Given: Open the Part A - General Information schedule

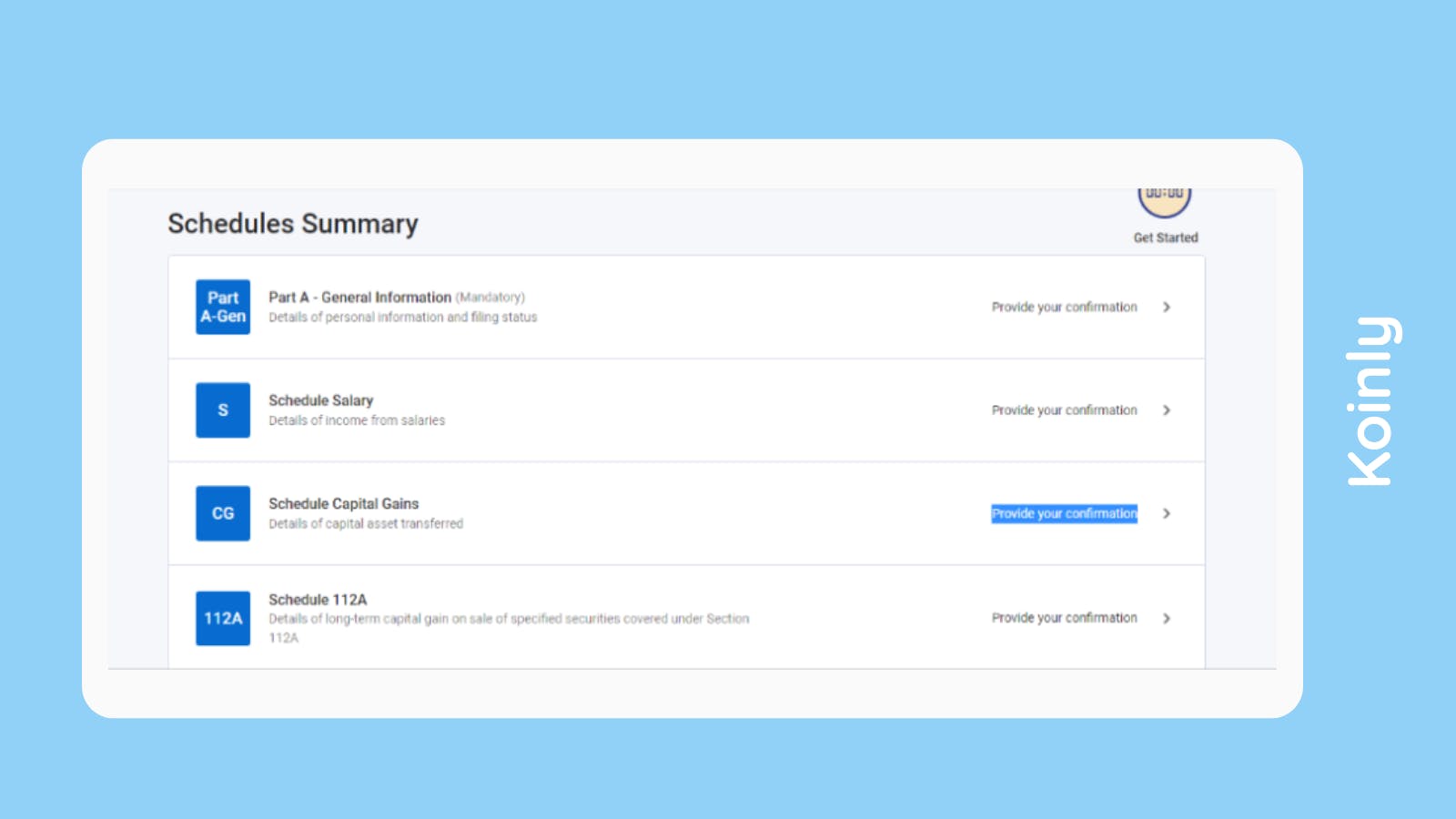Looking at the screenshot, I should coord(359,297).
